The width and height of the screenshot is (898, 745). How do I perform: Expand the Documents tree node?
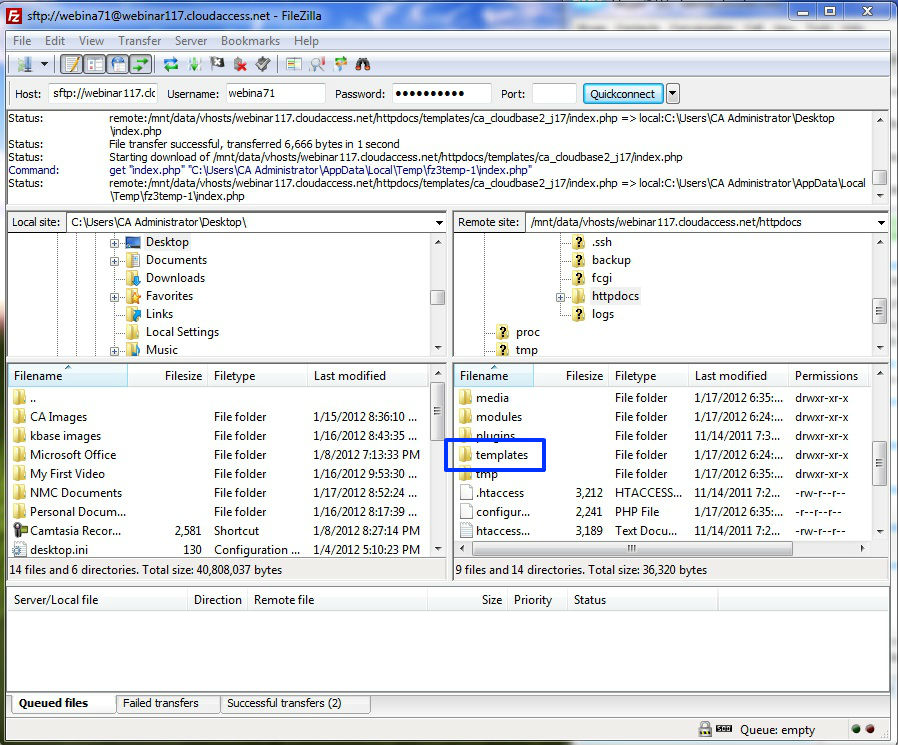pos(115,262)
